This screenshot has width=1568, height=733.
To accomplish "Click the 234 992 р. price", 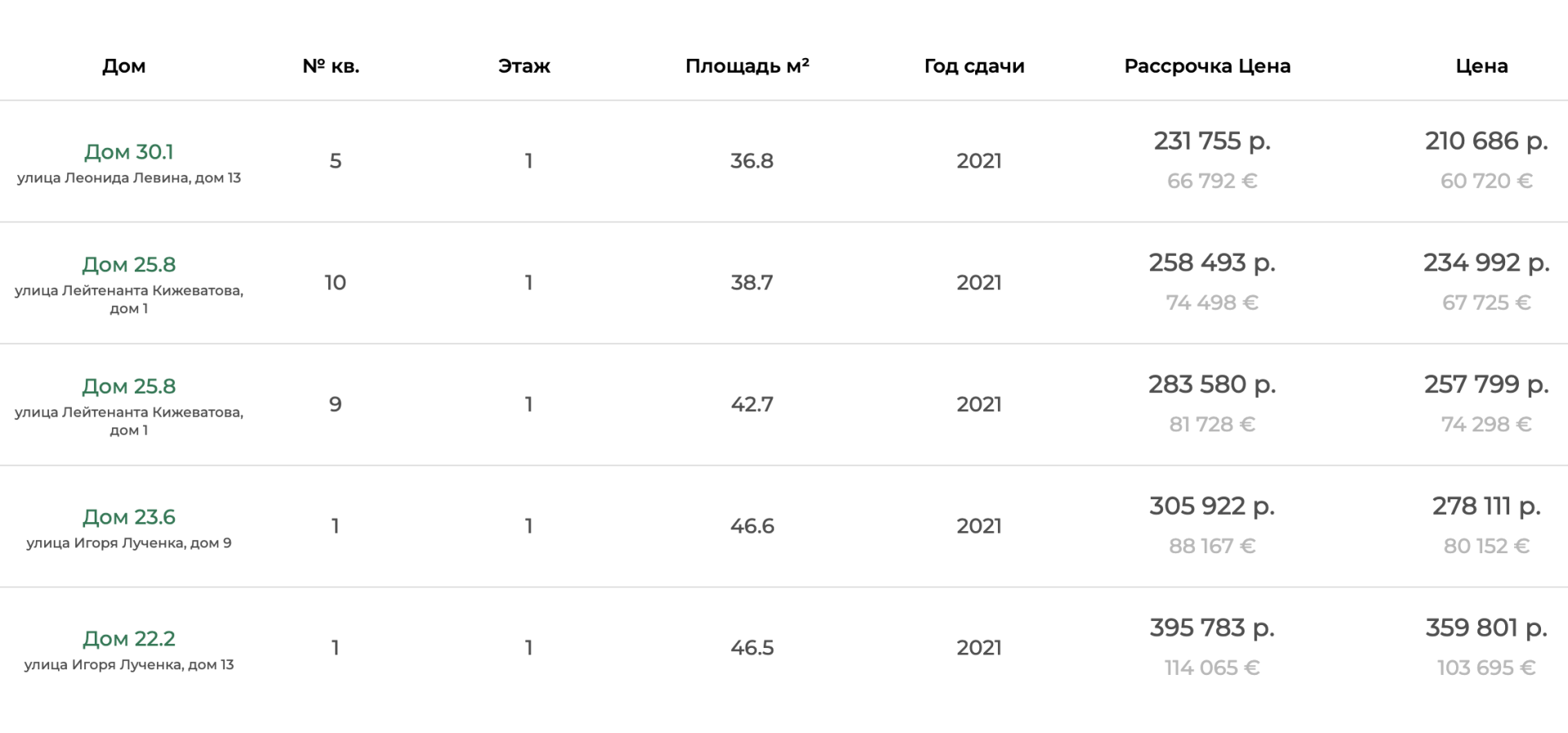I will pos(1486,263).
